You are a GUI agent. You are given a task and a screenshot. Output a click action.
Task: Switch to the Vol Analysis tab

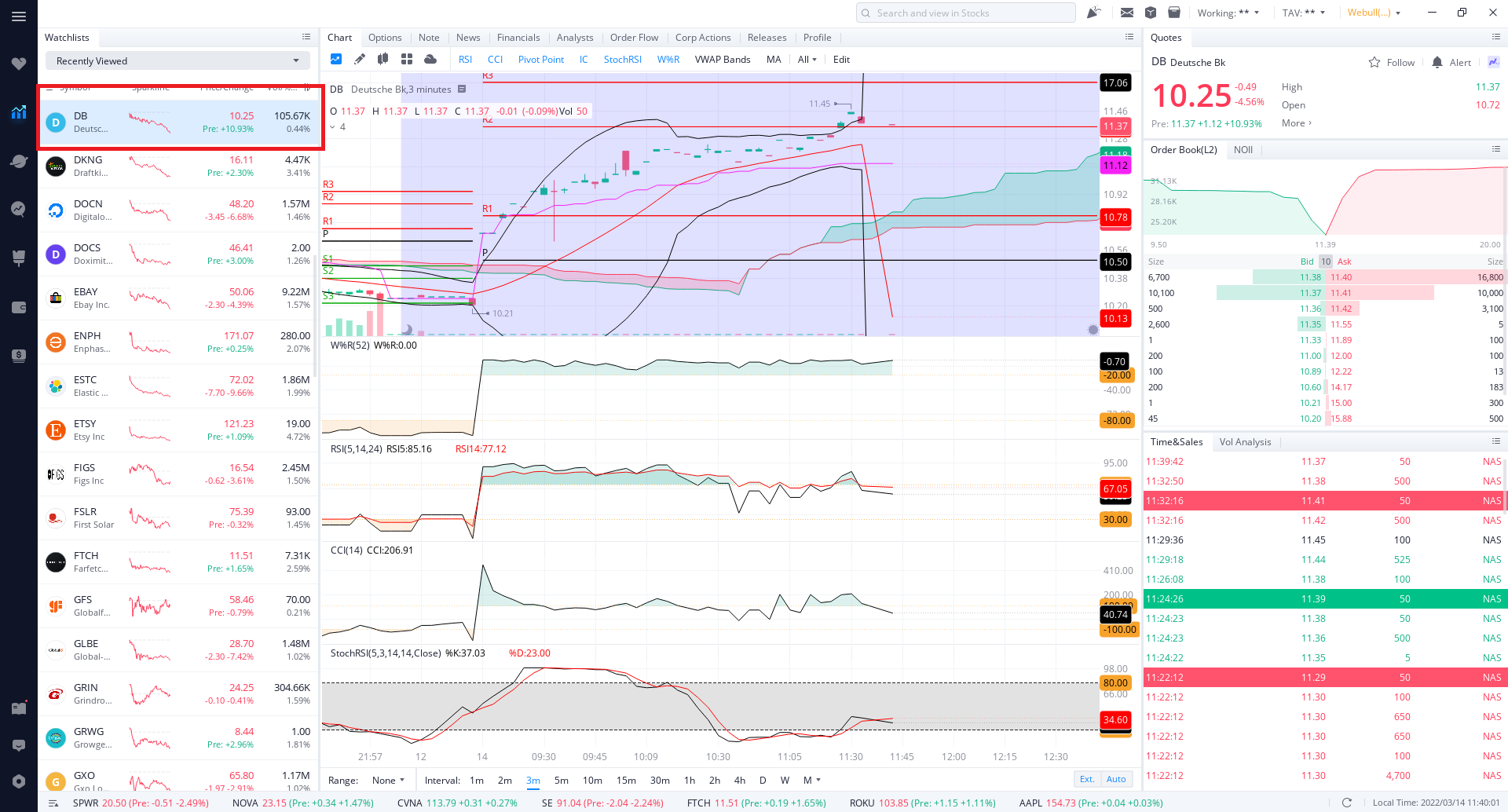(1245, 441)
